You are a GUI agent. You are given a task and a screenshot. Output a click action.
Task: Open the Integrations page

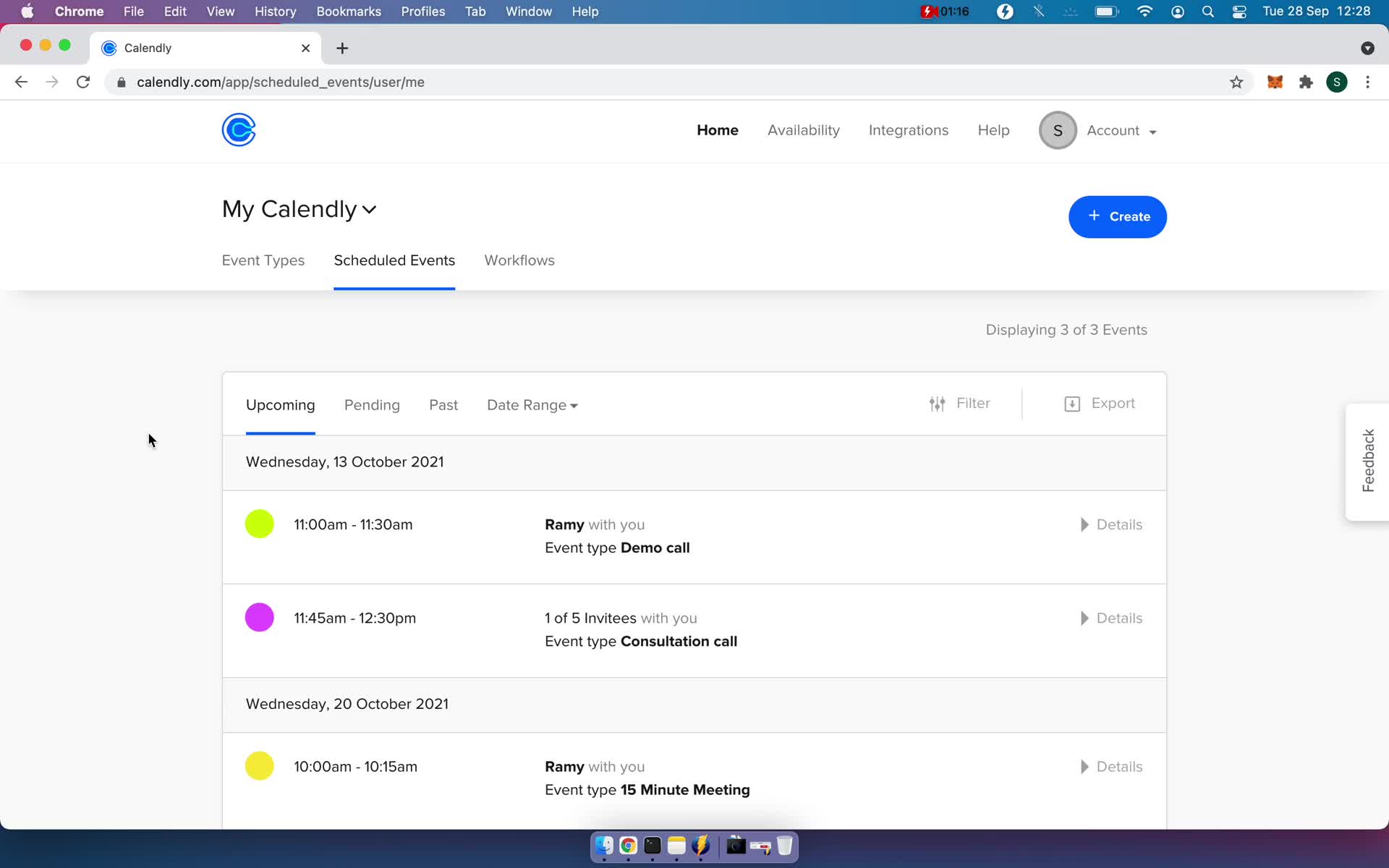(909, 131)
